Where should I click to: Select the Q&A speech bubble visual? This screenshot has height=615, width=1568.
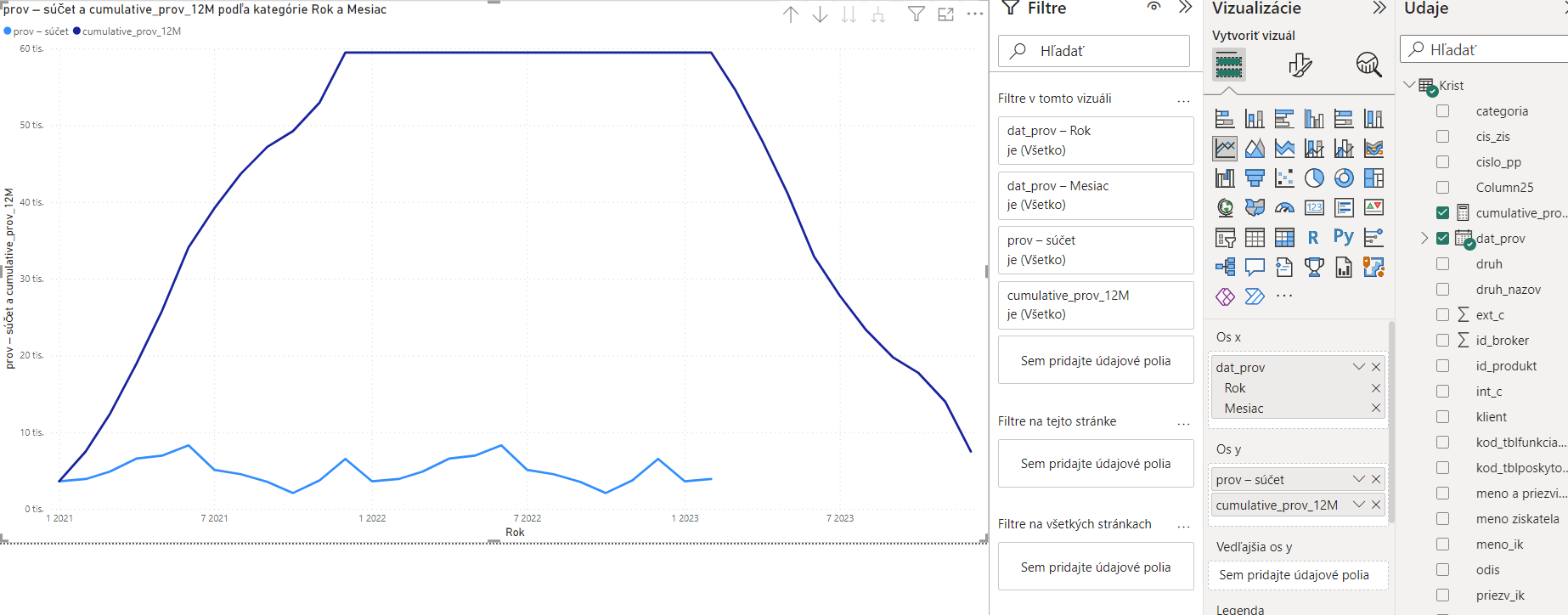[x=1255, y=268]
